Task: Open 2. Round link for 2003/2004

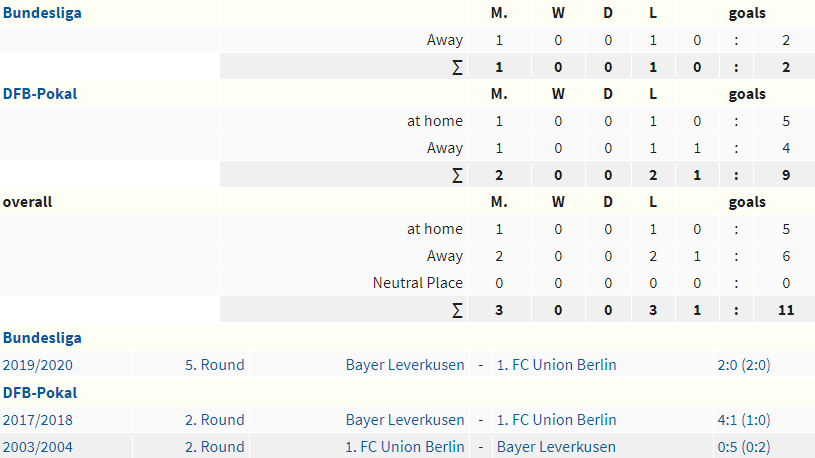Action: [x=215, y=447]
